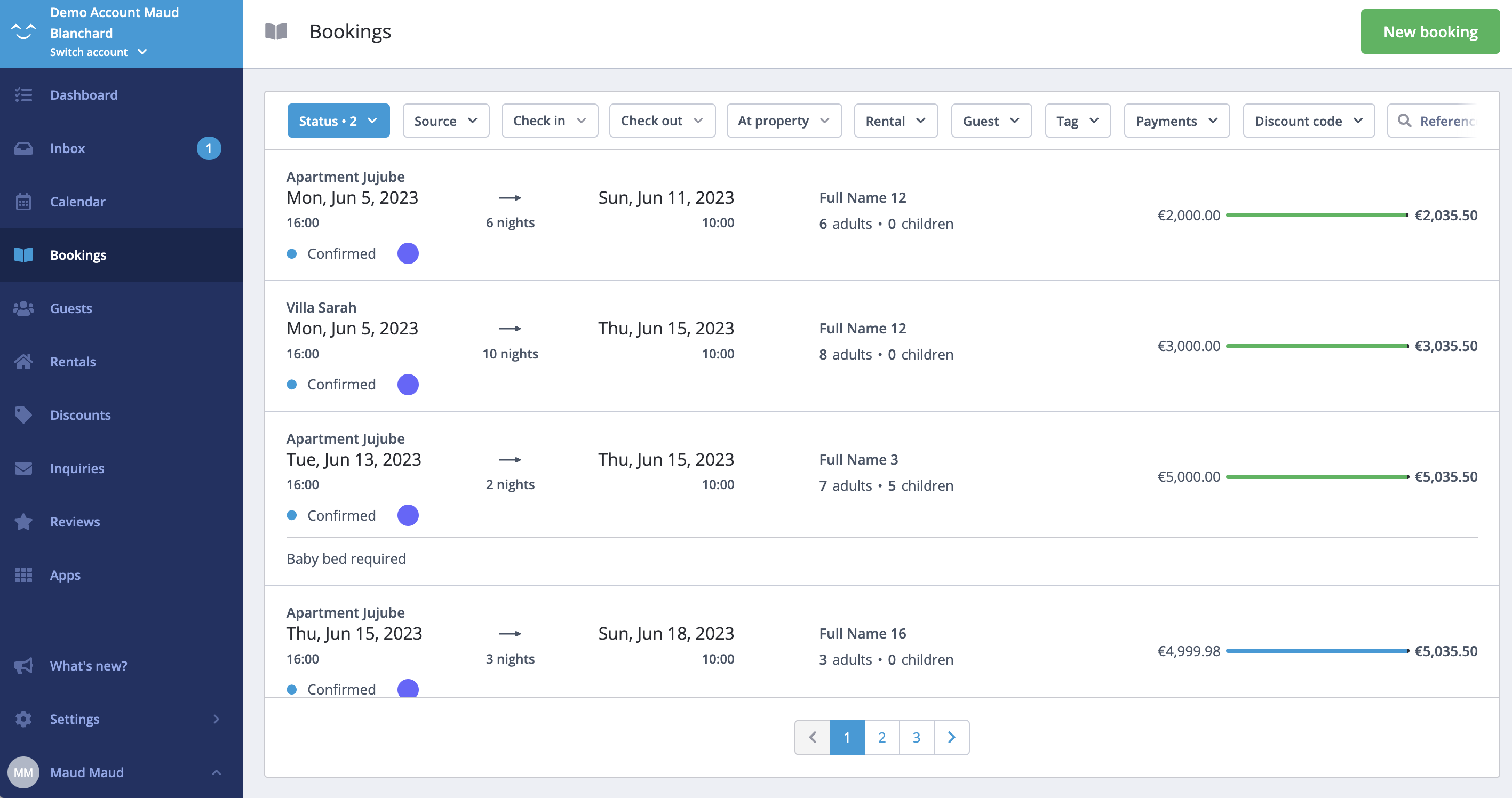
Task: Expand the Switch account menu
Action: click(x=98, y=52)
